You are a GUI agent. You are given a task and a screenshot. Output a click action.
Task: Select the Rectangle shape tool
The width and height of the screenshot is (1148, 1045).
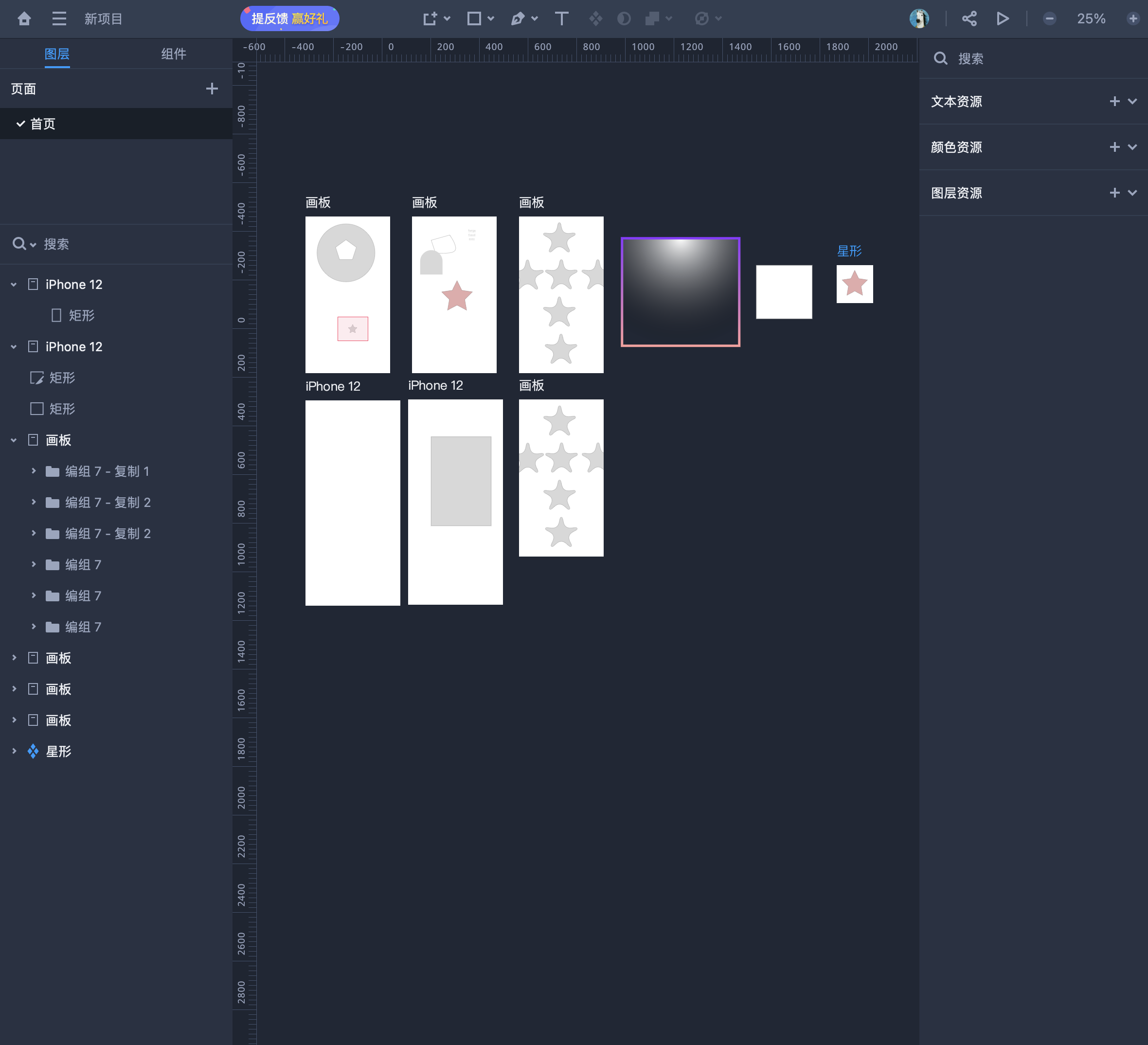coord(474,19)
